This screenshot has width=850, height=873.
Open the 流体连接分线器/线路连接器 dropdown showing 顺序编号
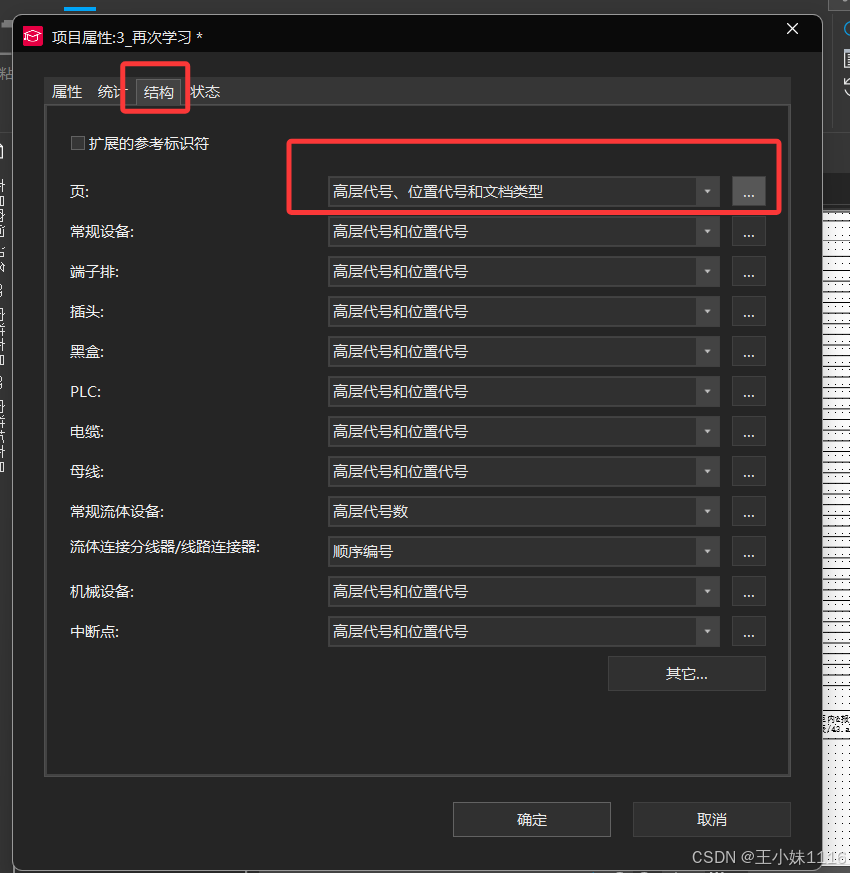pyautogui.click(x=707, y=551)
